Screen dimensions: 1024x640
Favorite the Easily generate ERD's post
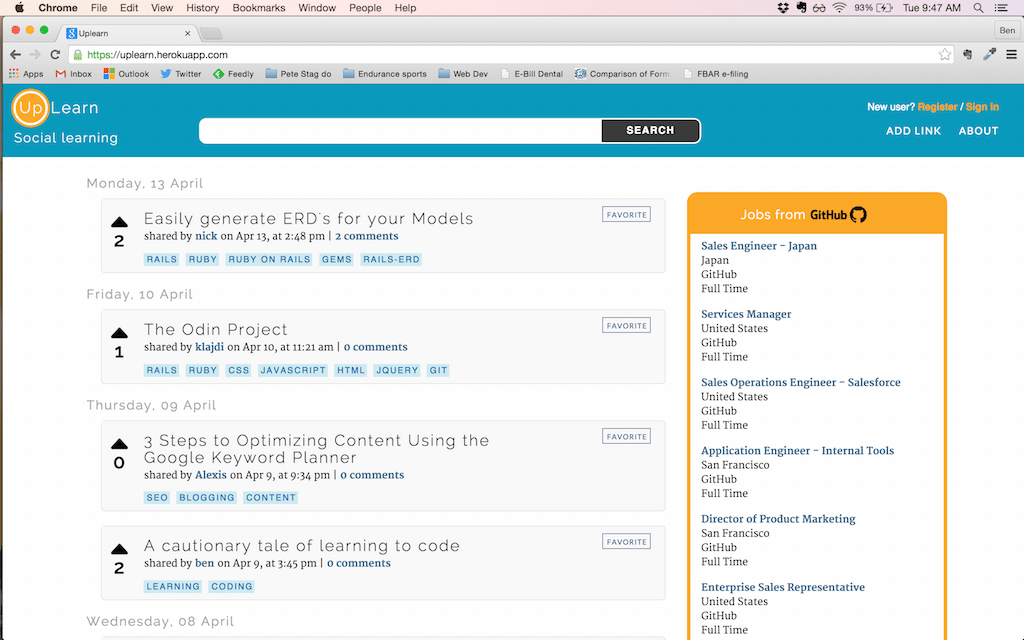(626, 214)
